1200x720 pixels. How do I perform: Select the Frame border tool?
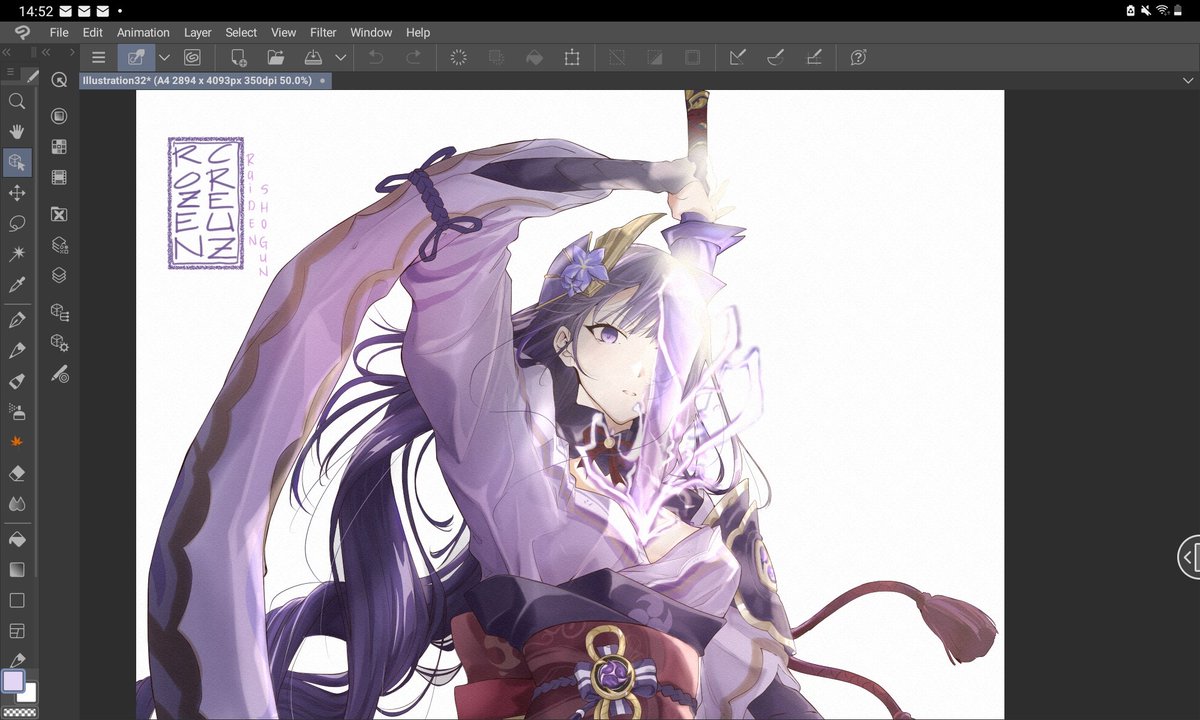pos(17,631)
